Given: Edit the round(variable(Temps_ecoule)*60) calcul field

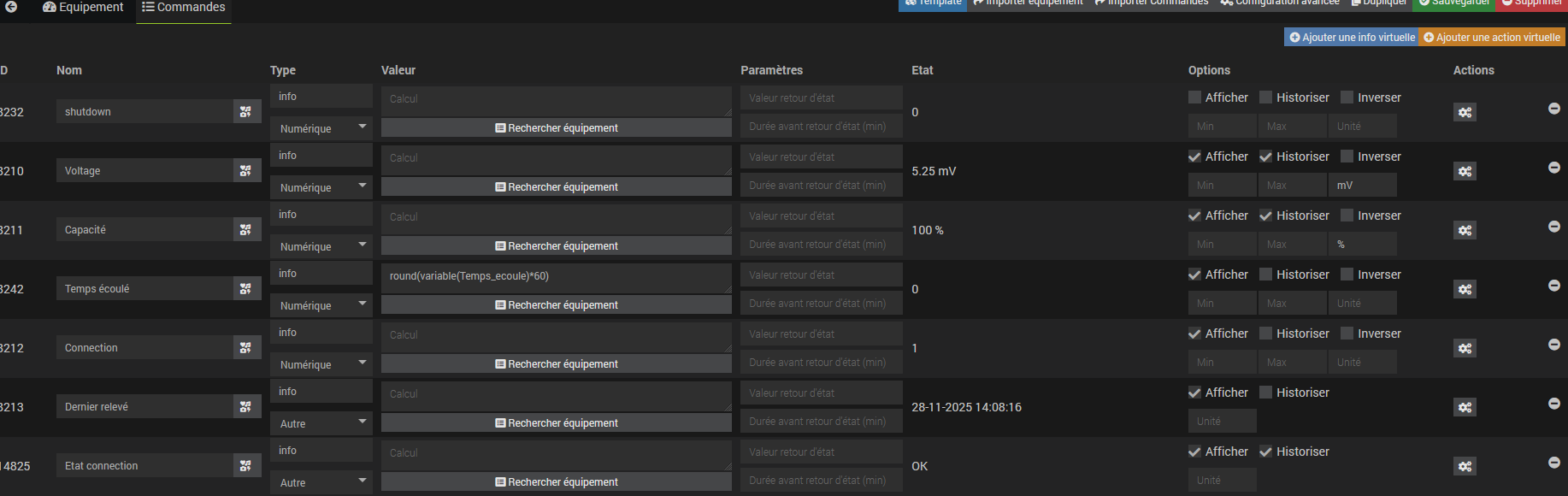Looking at the screenshot, I should [557, 278].
